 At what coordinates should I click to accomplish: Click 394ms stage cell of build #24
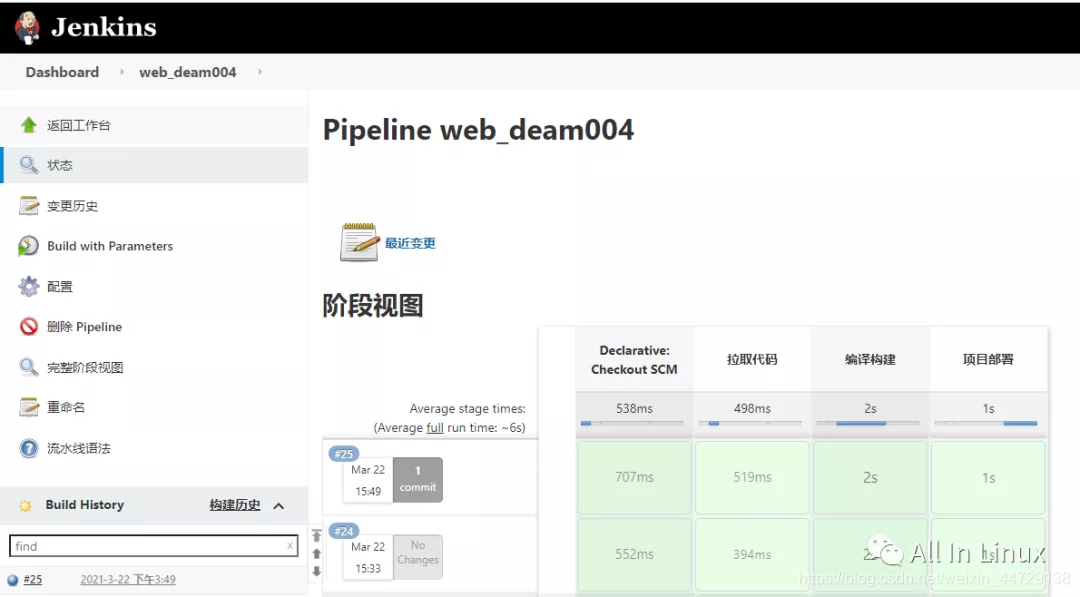click(x=752, y=554)
